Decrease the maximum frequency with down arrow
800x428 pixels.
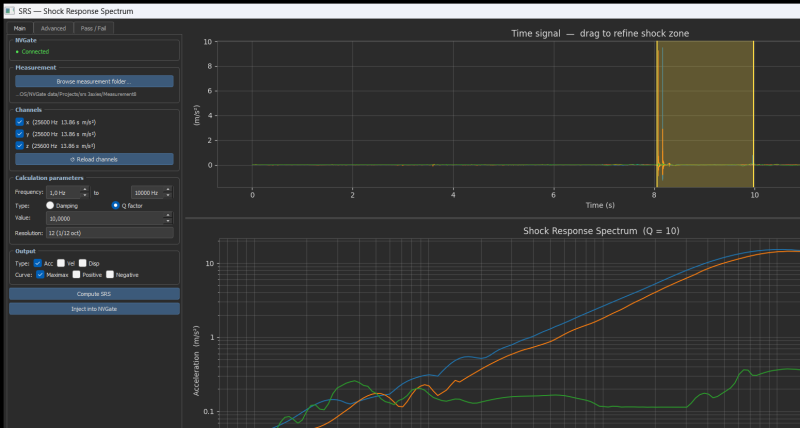pyautogui.click(x=168, y=195)
